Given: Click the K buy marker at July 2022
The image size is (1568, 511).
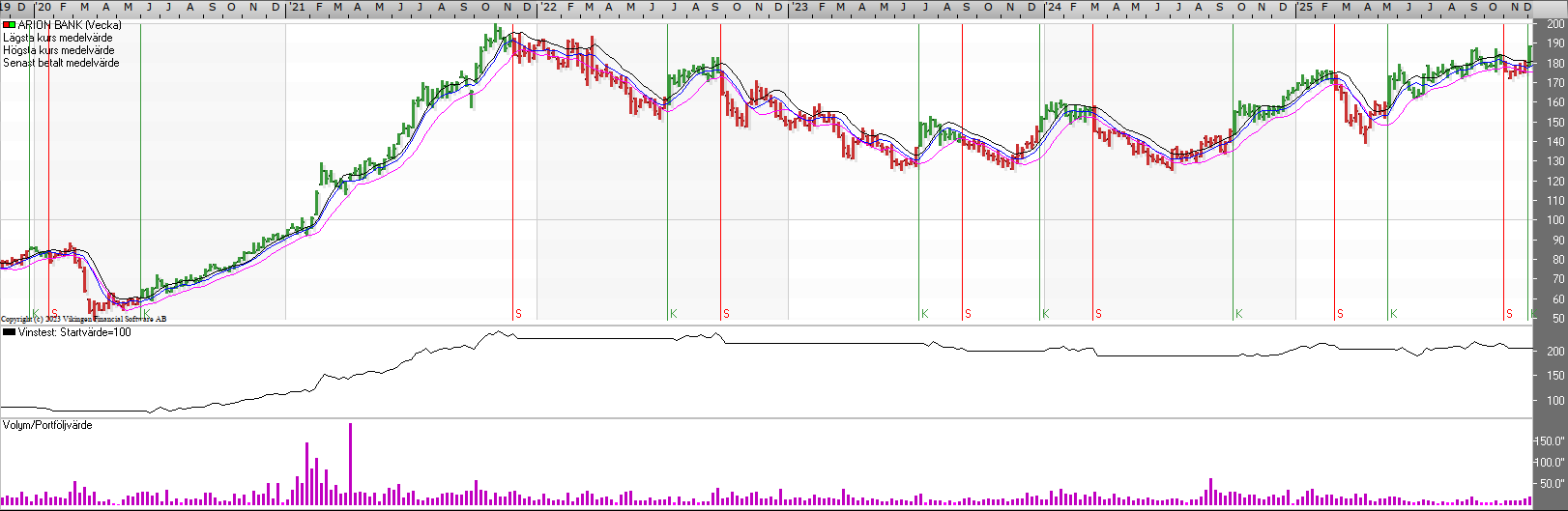Looking at the screenshot, I should coord(674,314).
